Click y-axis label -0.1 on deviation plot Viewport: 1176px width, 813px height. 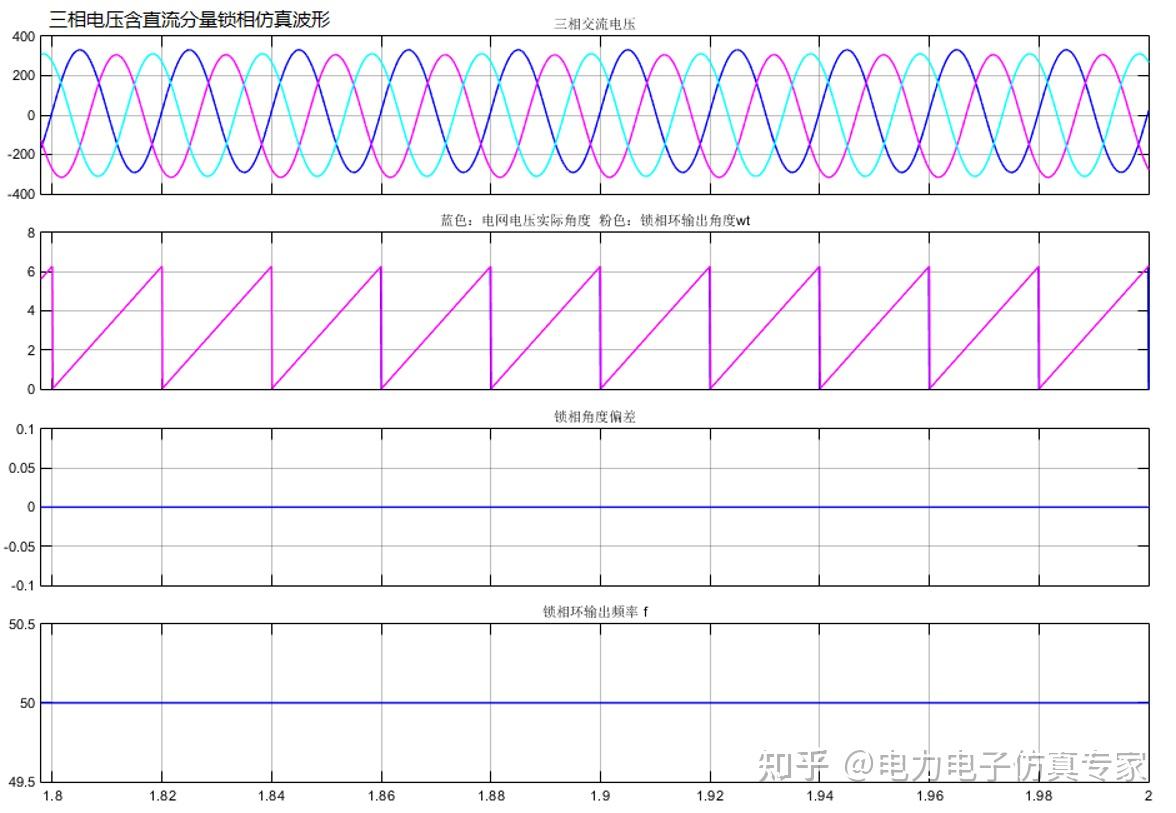coord(23,585)
